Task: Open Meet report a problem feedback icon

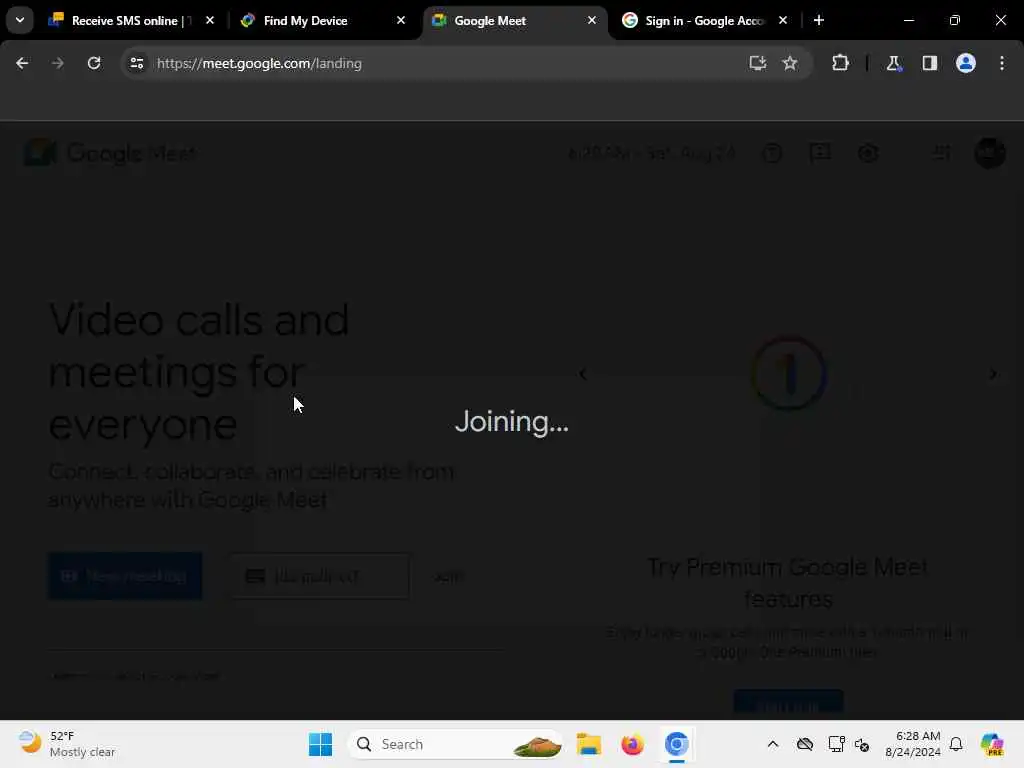Action: click(x=820, y=153)
